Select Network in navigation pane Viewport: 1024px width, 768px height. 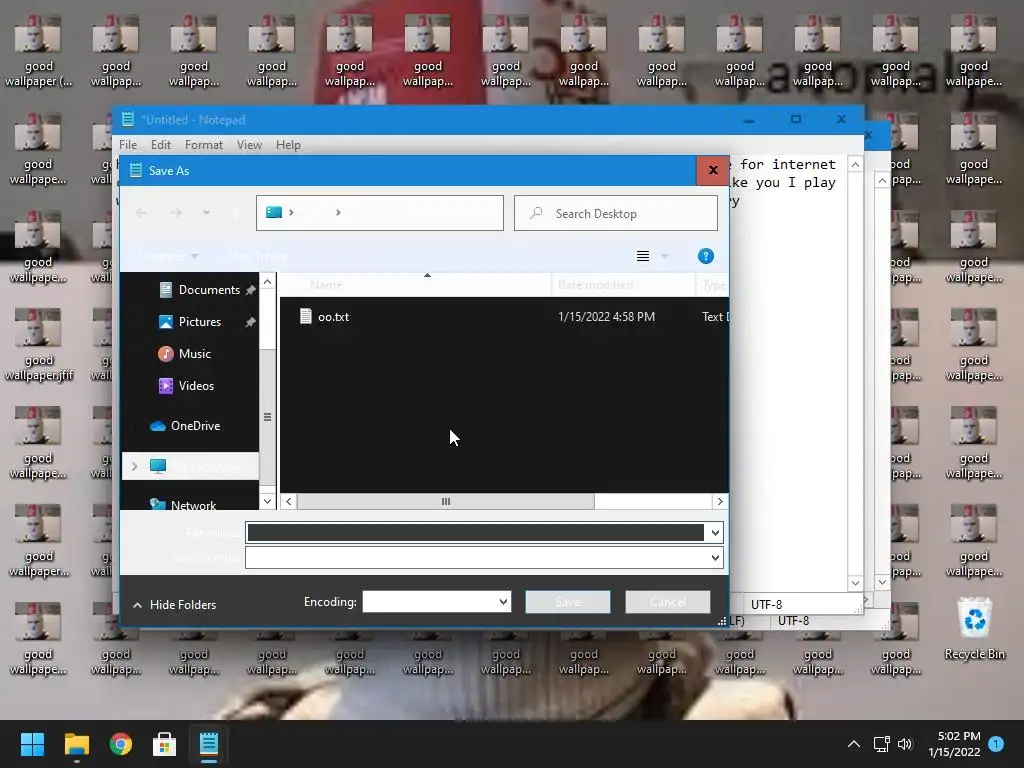click(x=193, y=505)
